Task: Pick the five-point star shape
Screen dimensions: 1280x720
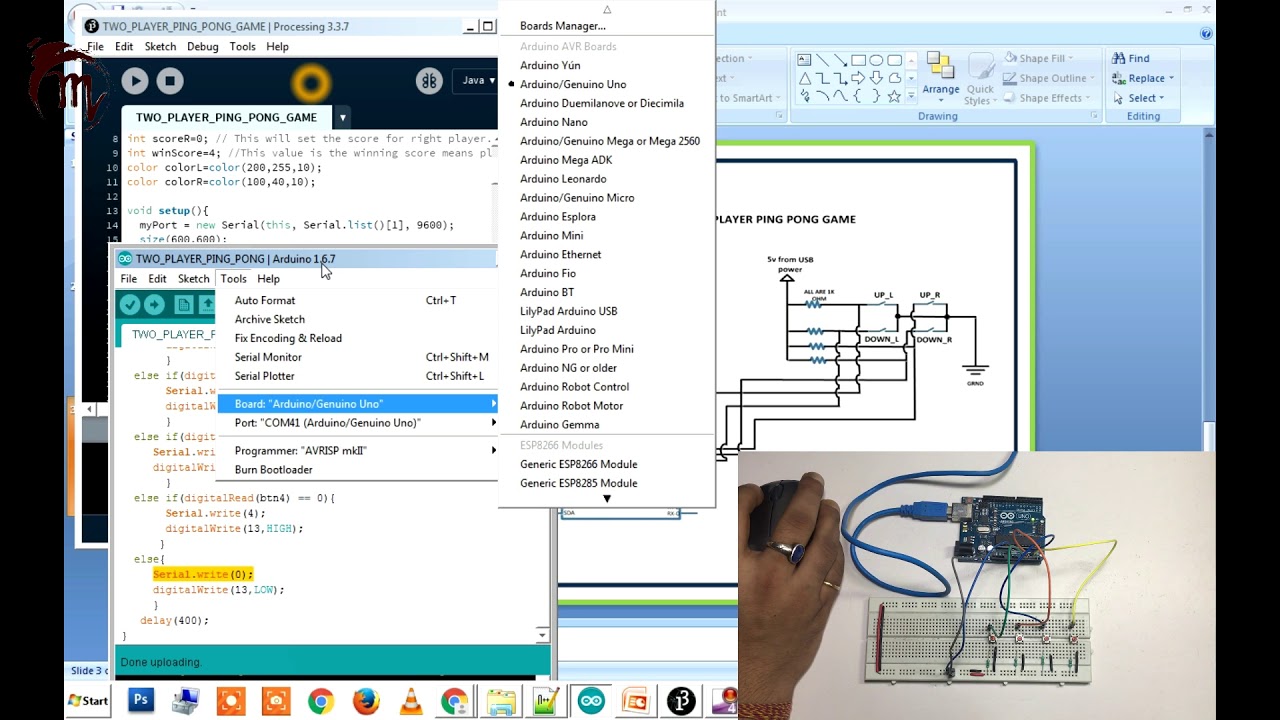Action: (894, 96)
